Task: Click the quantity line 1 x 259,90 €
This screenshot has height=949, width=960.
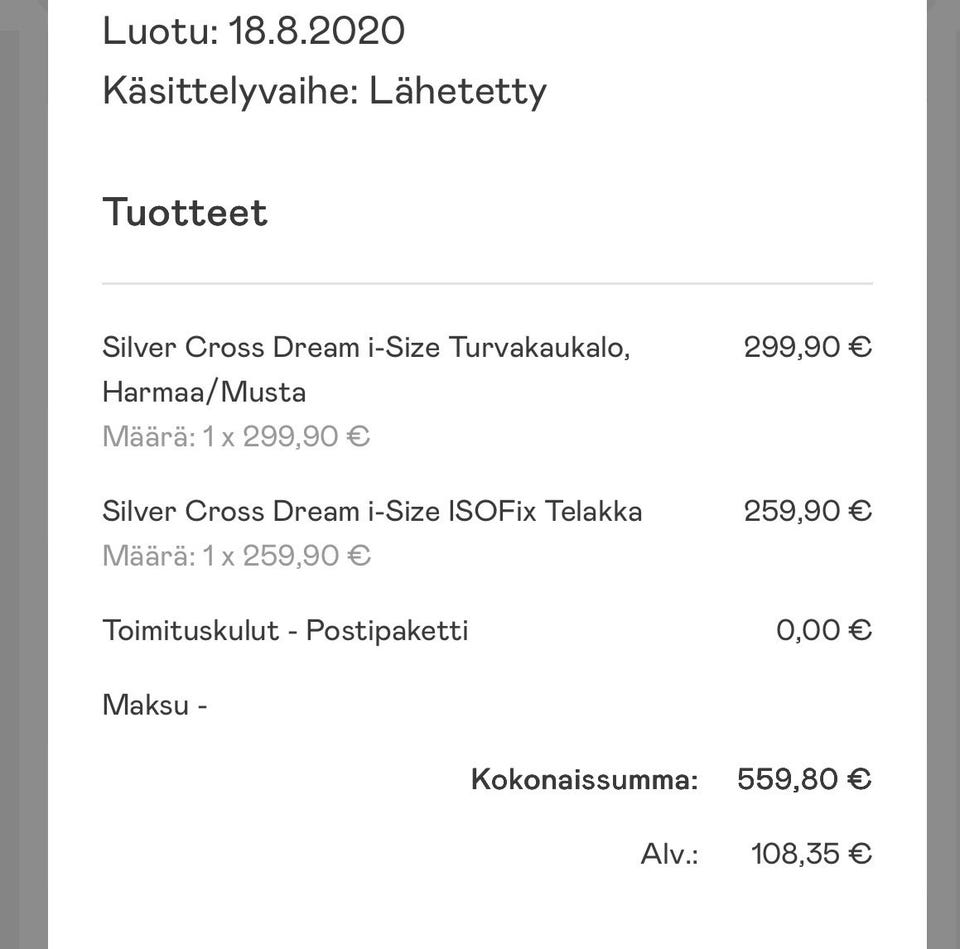Action: (x=236, y=555)
